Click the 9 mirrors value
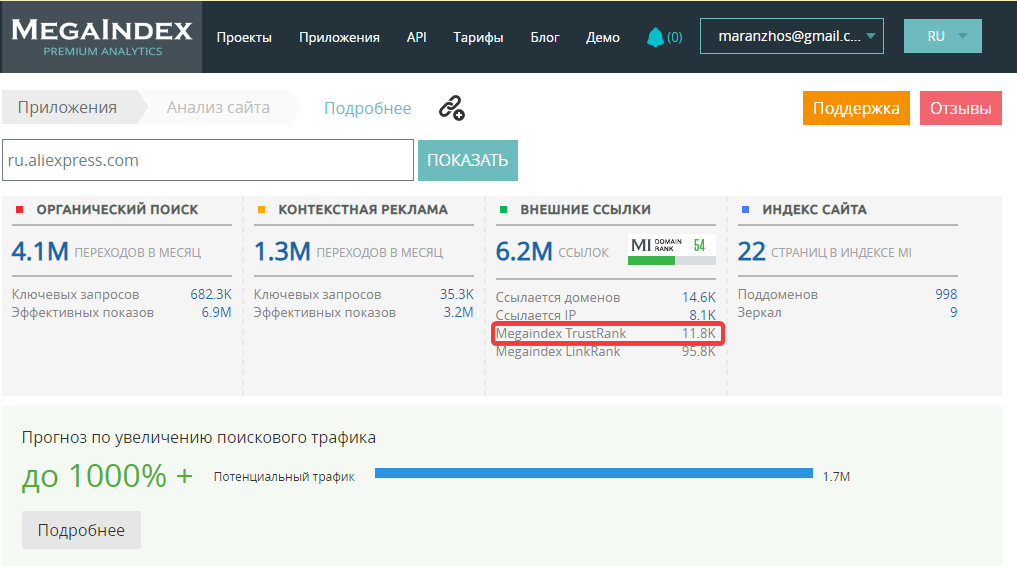Screen dimensions: 1017x566 click(953, 312)
